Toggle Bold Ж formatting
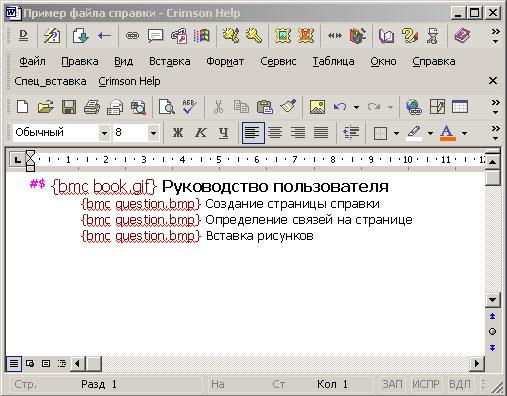Viewport: 507px width, 396px height. 178,133
